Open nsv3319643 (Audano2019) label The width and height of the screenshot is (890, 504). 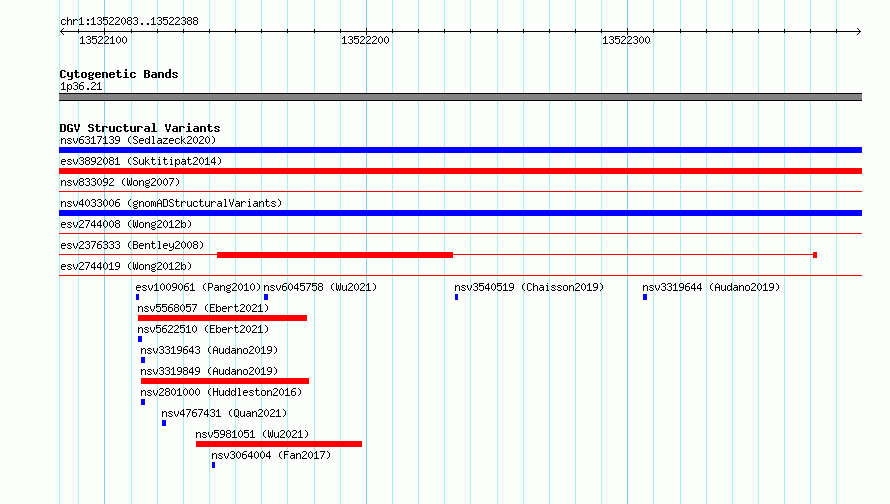pyautogui.click(x=209, y=350)
